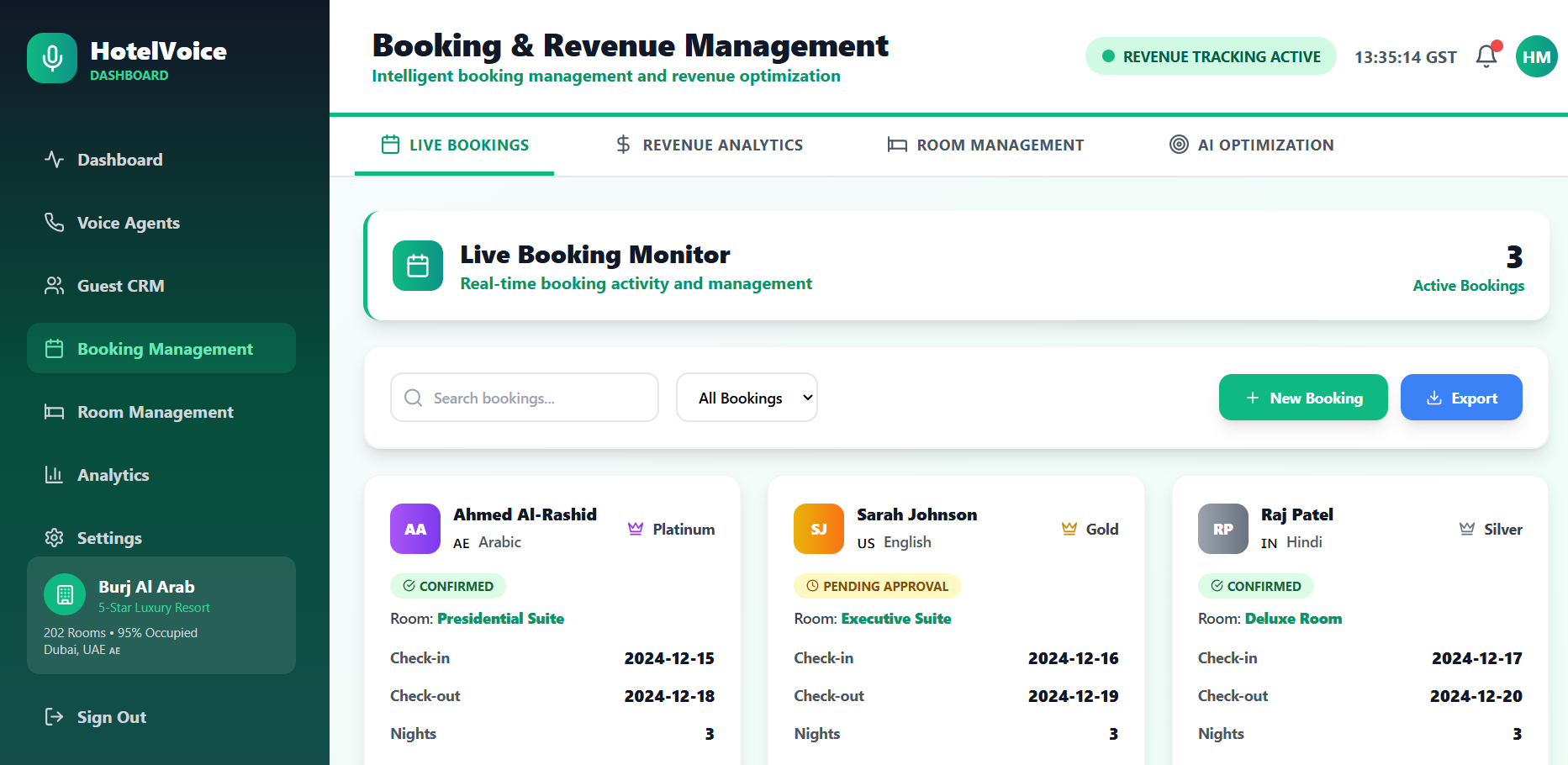Open Voice Agents in the sidebar

coord(128,223)
